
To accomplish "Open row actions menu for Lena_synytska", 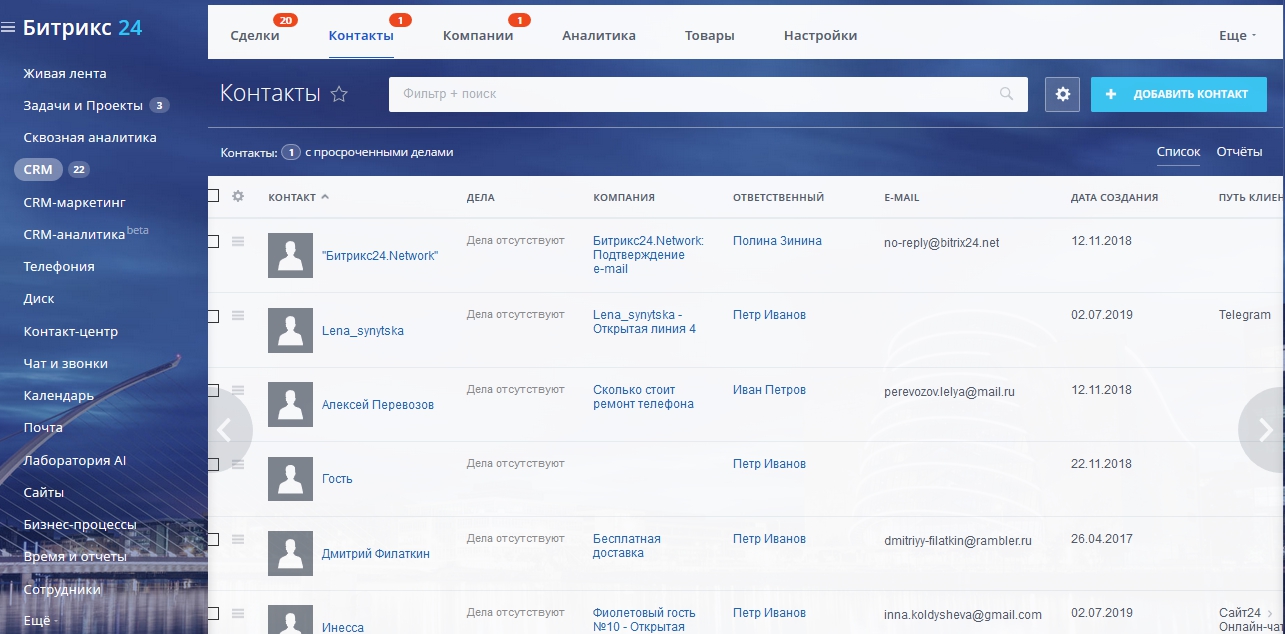I will (238, 316).
